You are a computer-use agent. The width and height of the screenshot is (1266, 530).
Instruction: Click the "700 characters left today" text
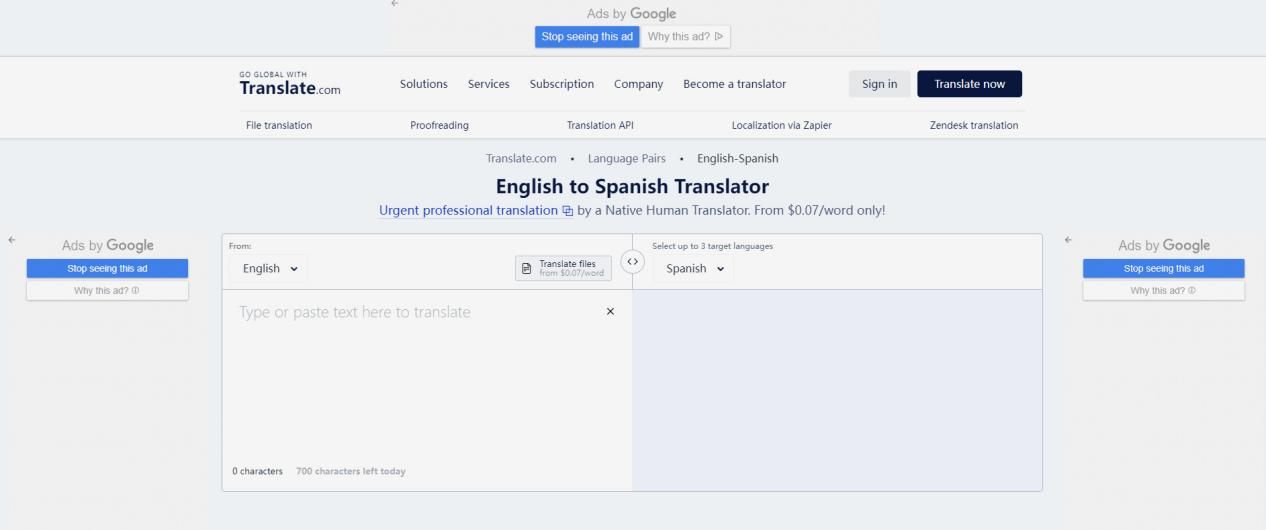tap(351, 471)
